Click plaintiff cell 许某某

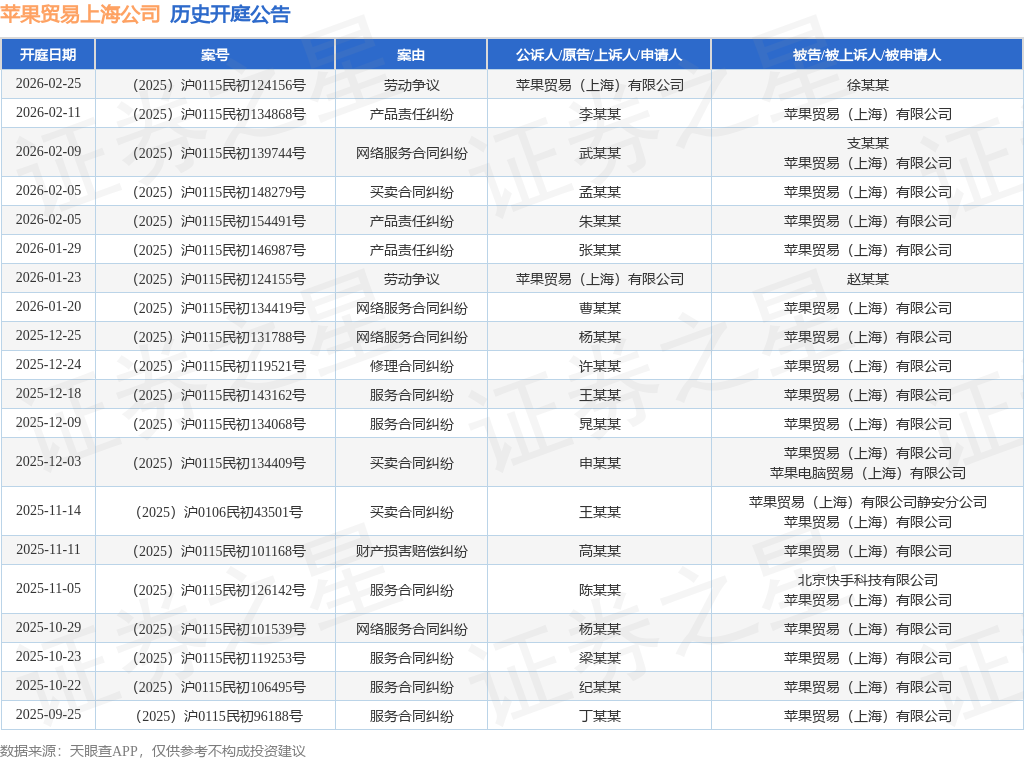tap(600, 366)
